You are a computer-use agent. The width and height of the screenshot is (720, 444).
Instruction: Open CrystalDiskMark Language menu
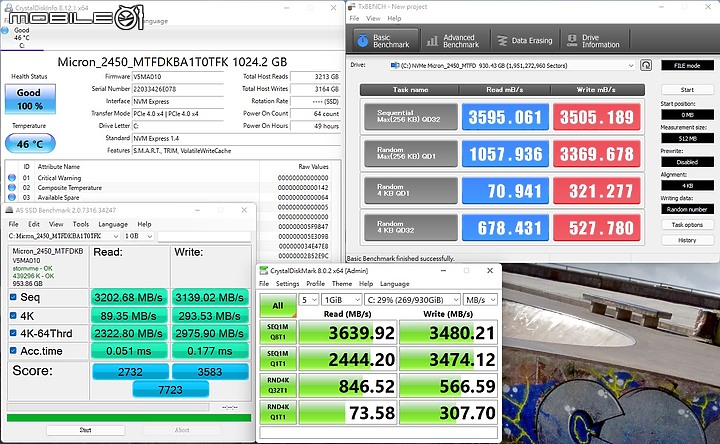tap(394, 284)
